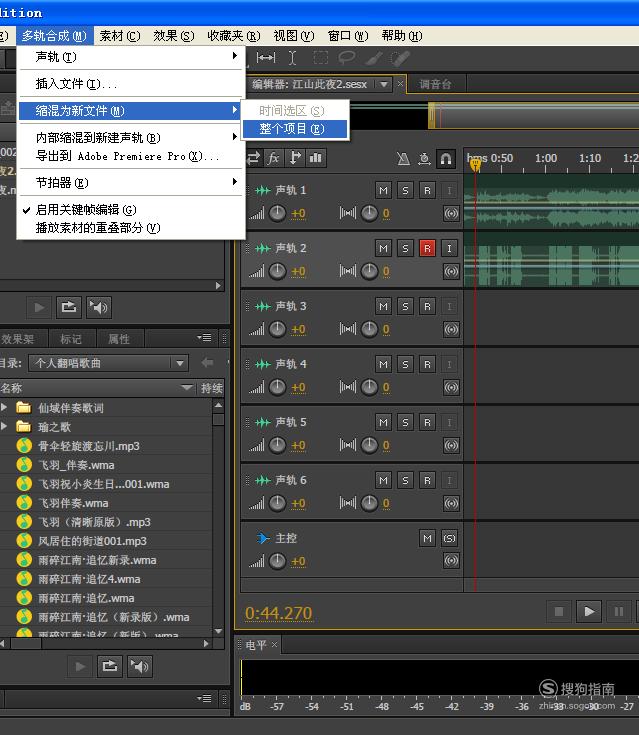Open the media browser panel options menu
Viewport: 639px width, 735px height.
coord(204,338)
